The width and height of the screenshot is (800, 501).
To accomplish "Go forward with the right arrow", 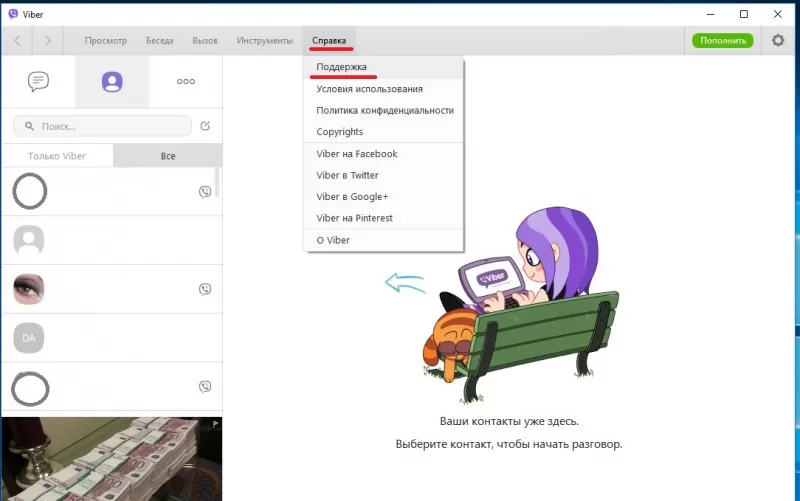I will point(47,40).
